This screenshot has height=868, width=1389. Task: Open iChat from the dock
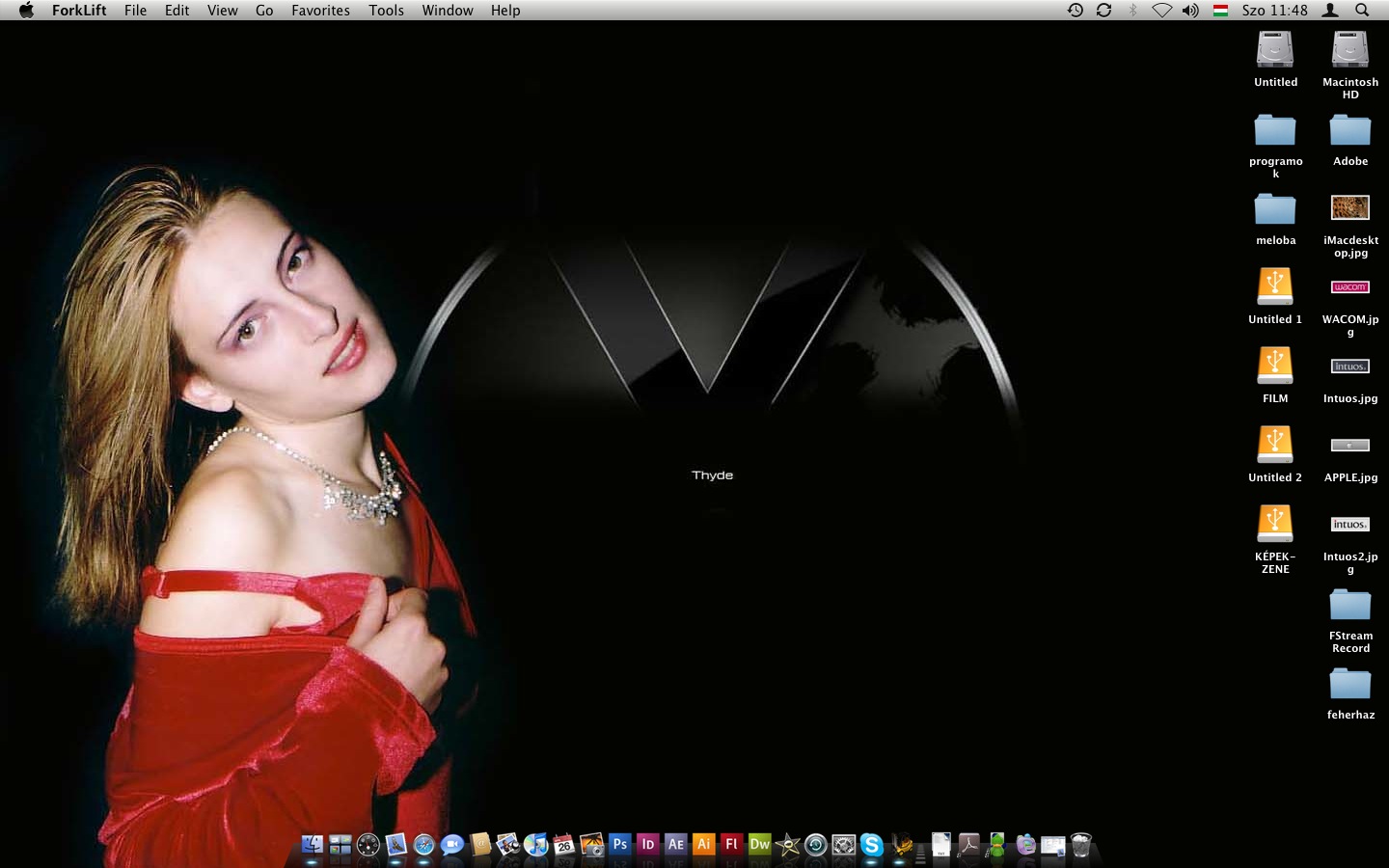(452, 845)
